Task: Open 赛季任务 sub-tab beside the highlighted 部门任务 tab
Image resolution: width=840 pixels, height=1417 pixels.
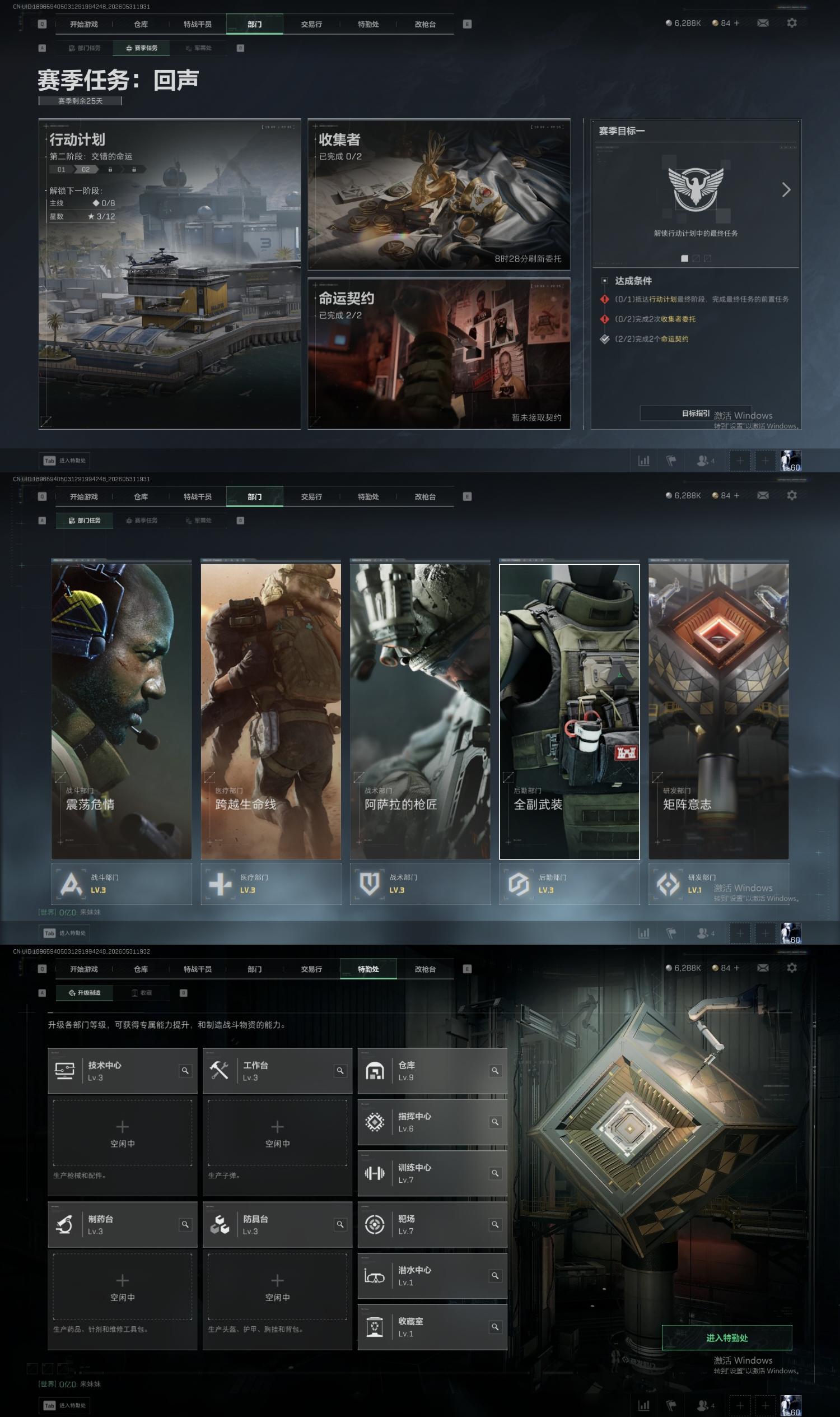Action: [142, 521]
